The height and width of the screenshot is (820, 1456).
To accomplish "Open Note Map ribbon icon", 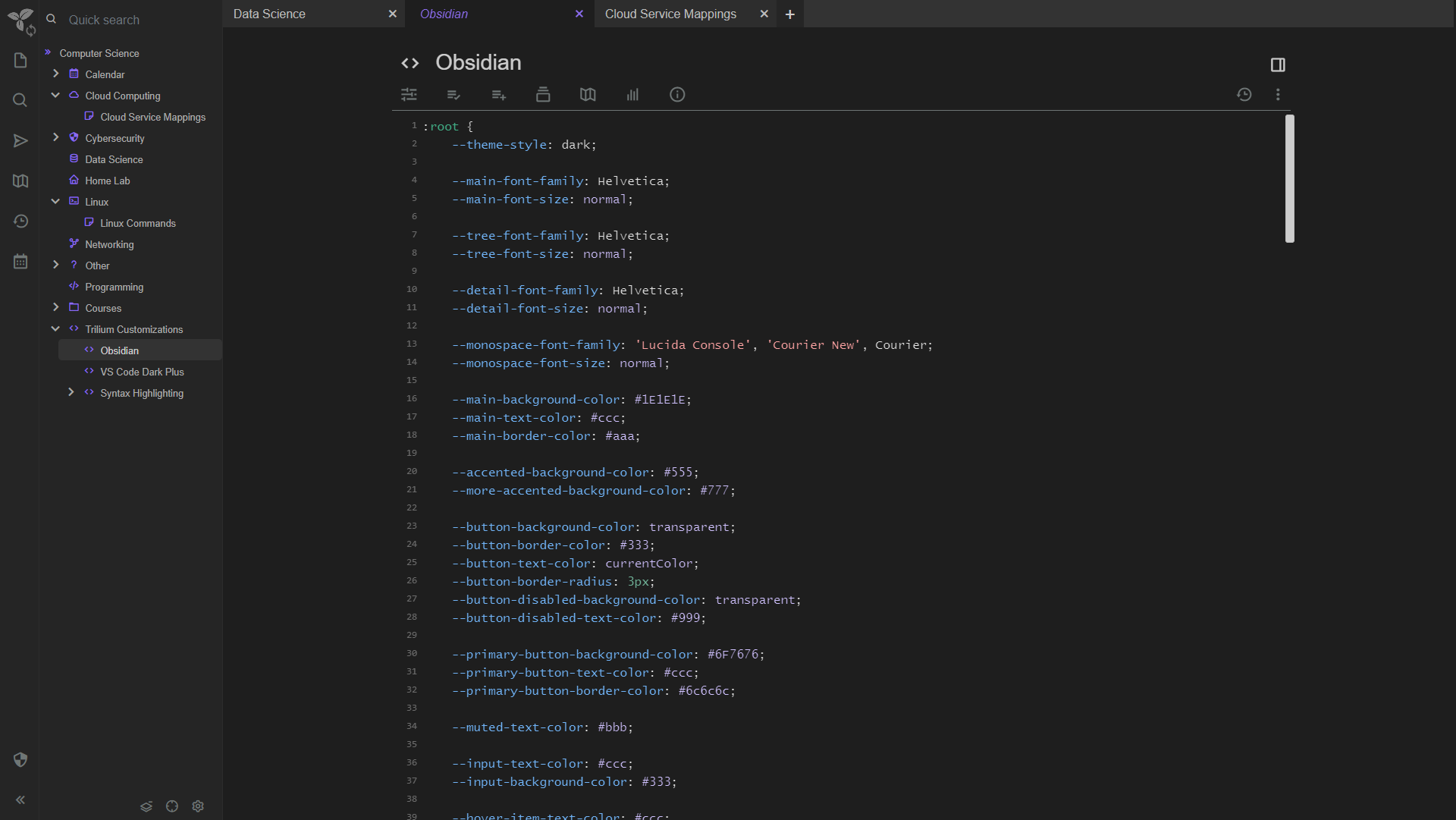I will tap(588, 95).
